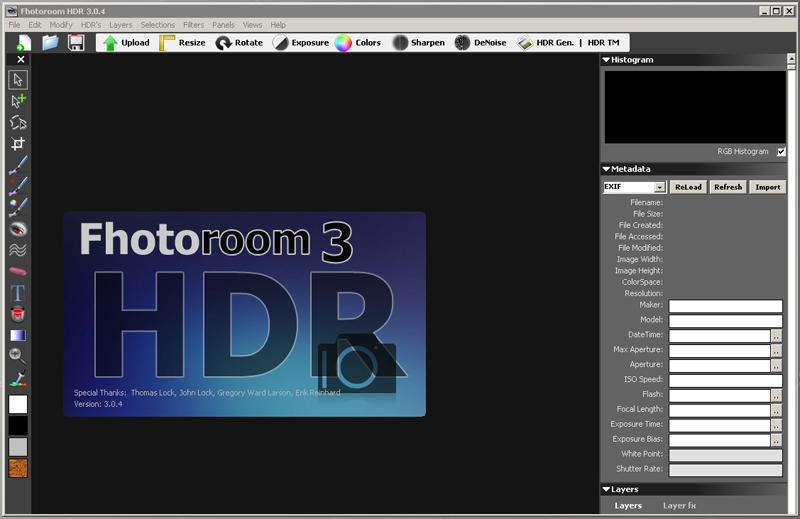Image resolution: width=800 pixels, height=519 pixels.
Task: Open the Flash options button
Action: tap(776, 396)
